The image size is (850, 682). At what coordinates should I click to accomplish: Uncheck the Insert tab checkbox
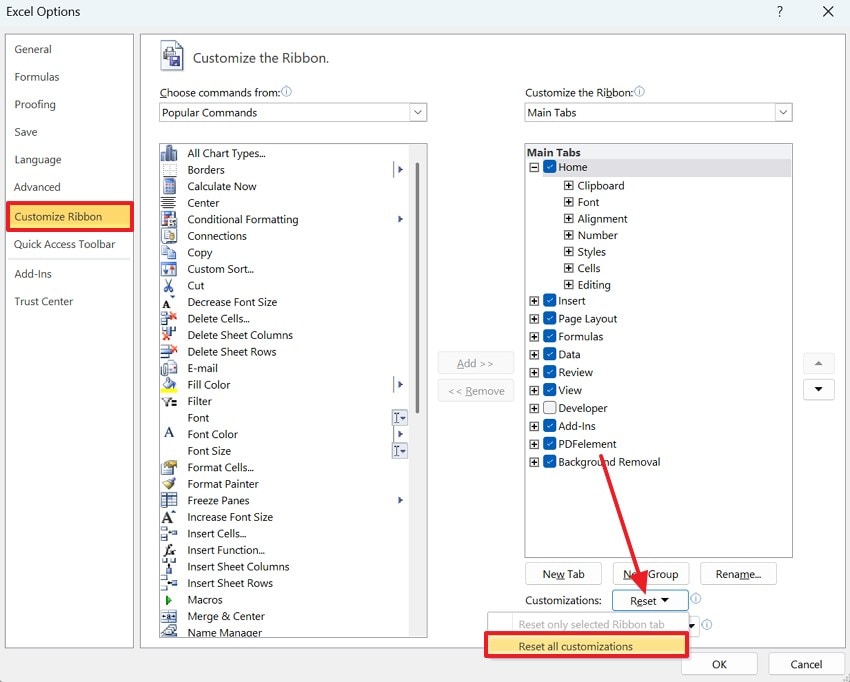pos(550,301)
